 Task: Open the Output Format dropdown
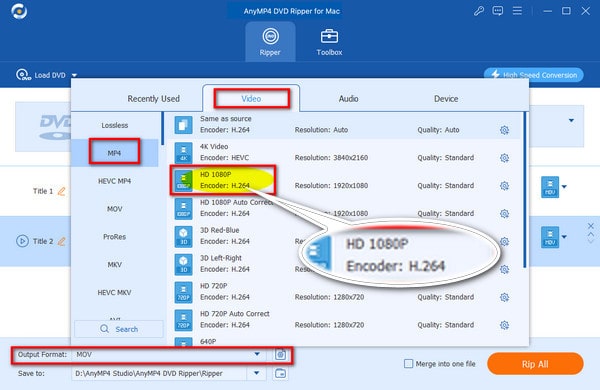tap(257, 354)
